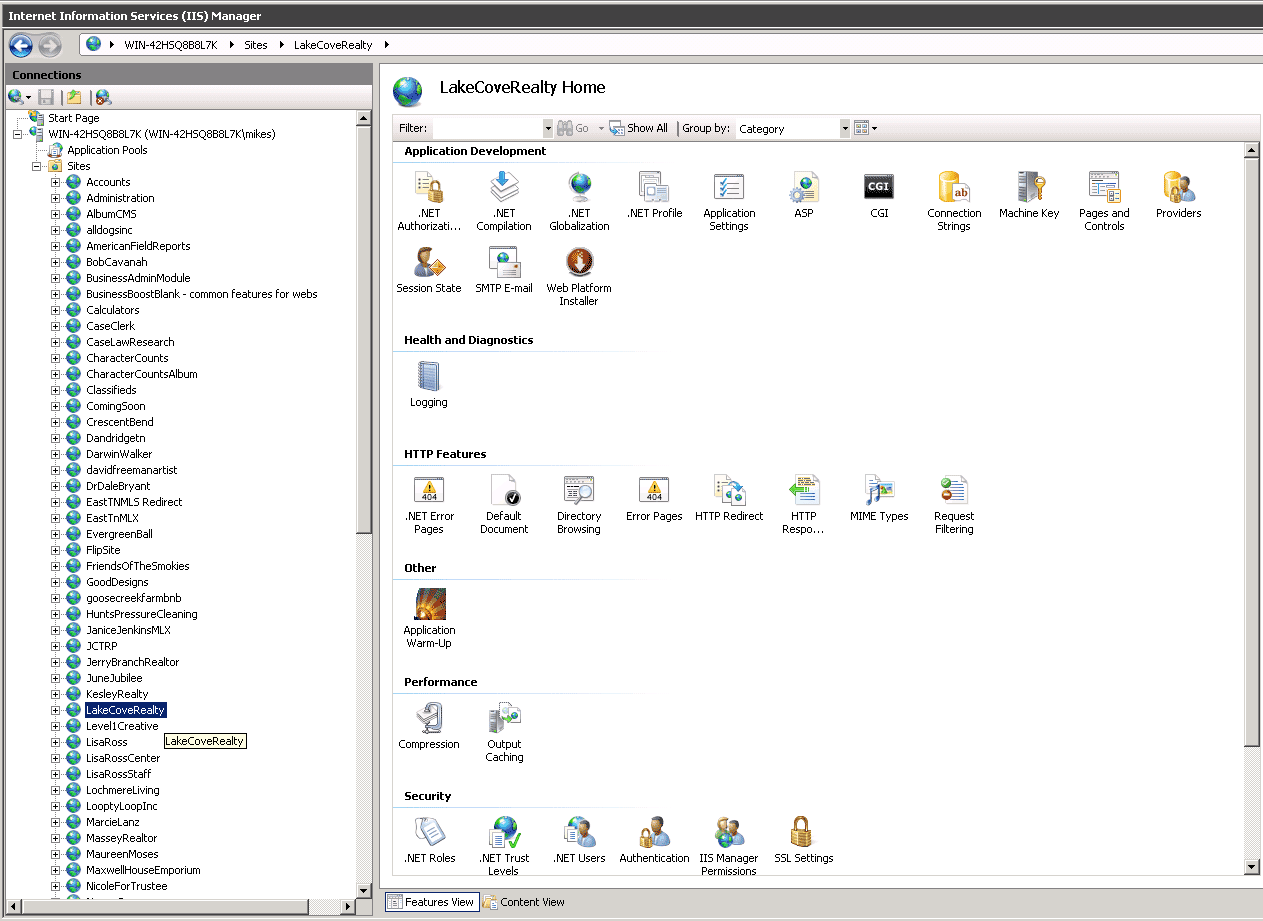
Task: Expand the AlbumCMS site node
Action: pyautogui.click(x=56, y=214)
